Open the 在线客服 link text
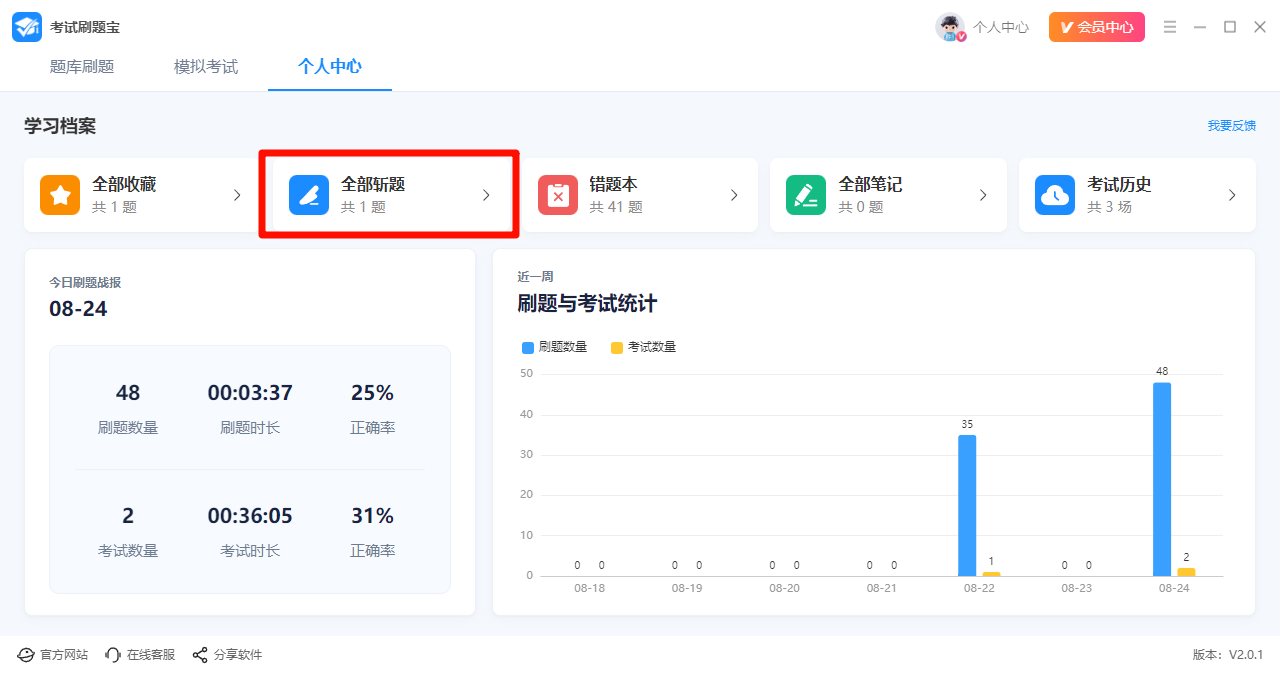This screenshot has width=1280, height=674. tap(151, 655)
